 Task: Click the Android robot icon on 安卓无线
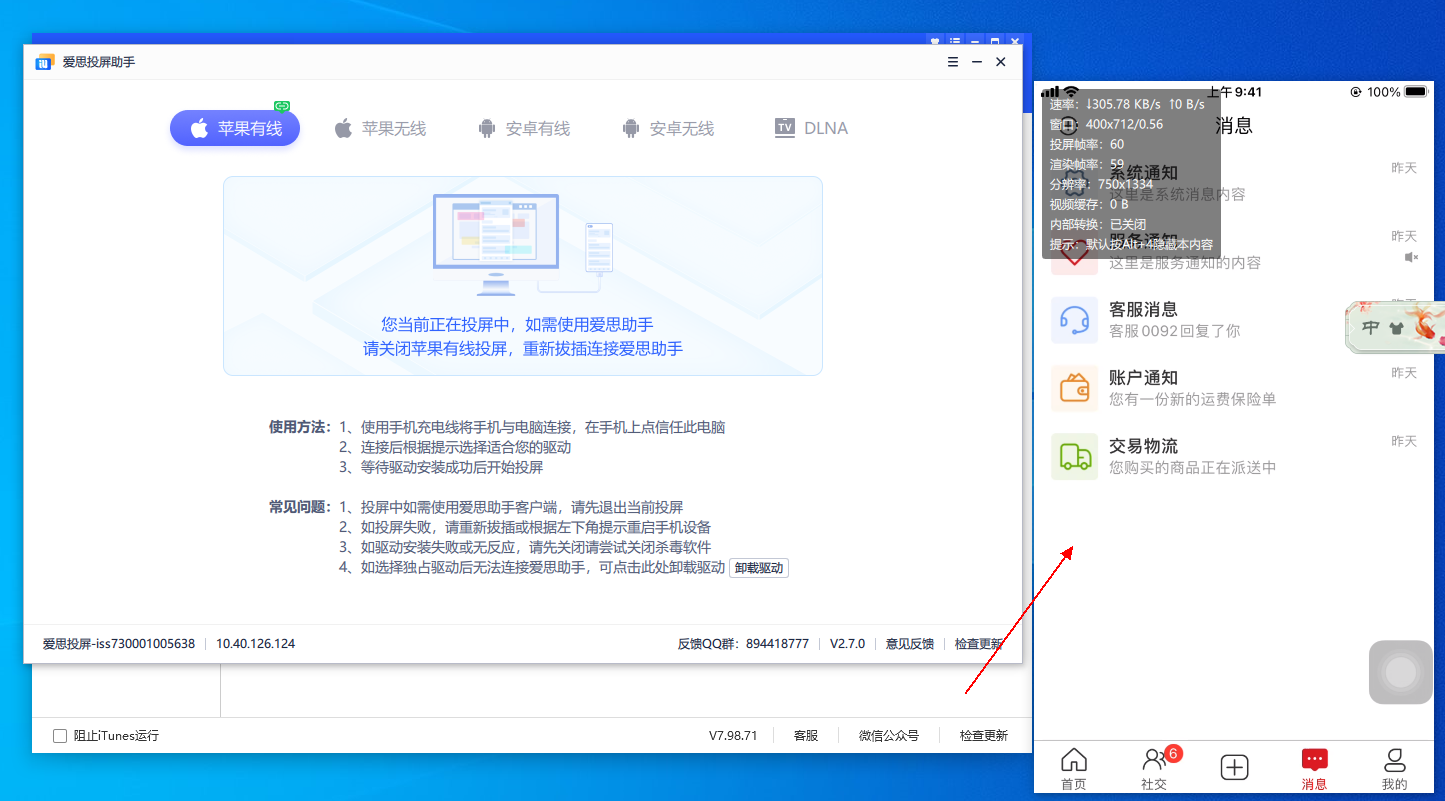pyautogui.click(x=631, y=128)
